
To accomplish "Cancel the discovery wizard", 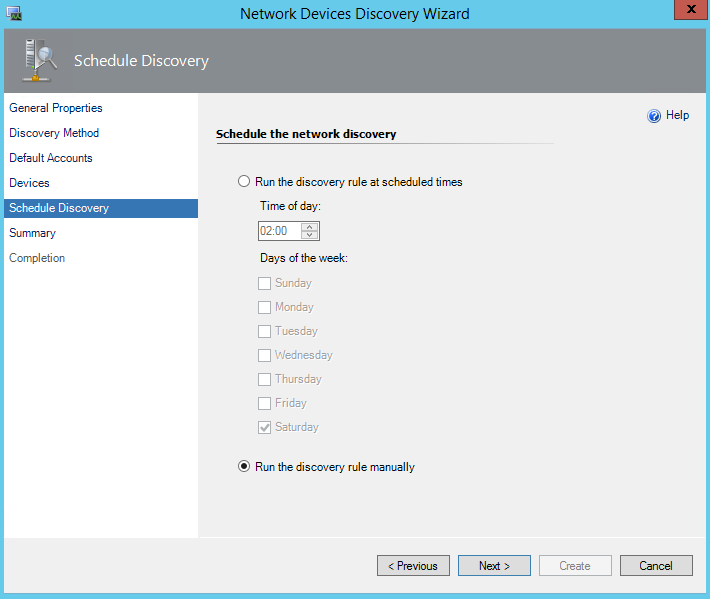I will click(x=655, y=566).
